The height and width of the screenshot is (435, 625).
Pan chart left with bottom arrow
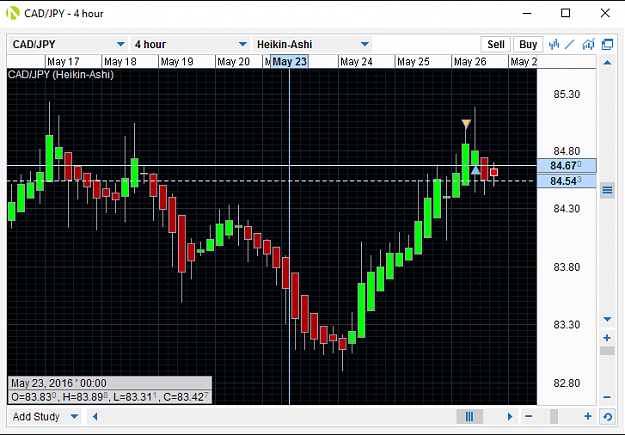(95, 417)
